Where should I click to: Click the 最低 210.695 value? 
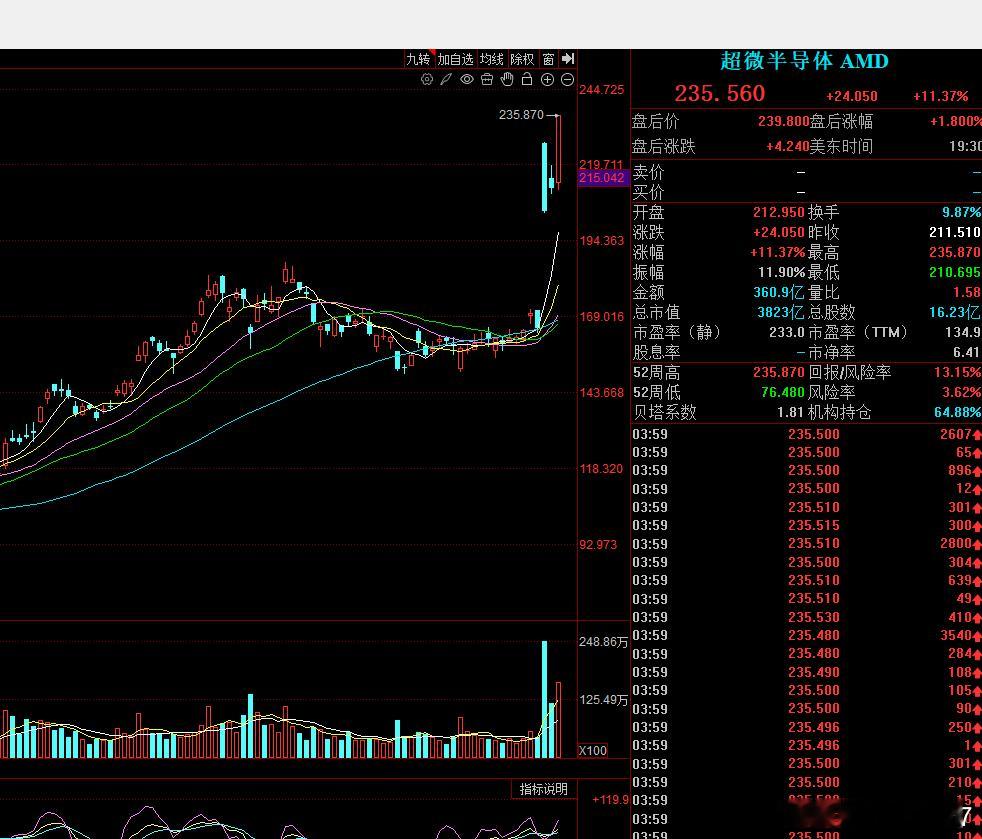coord(954,272)
